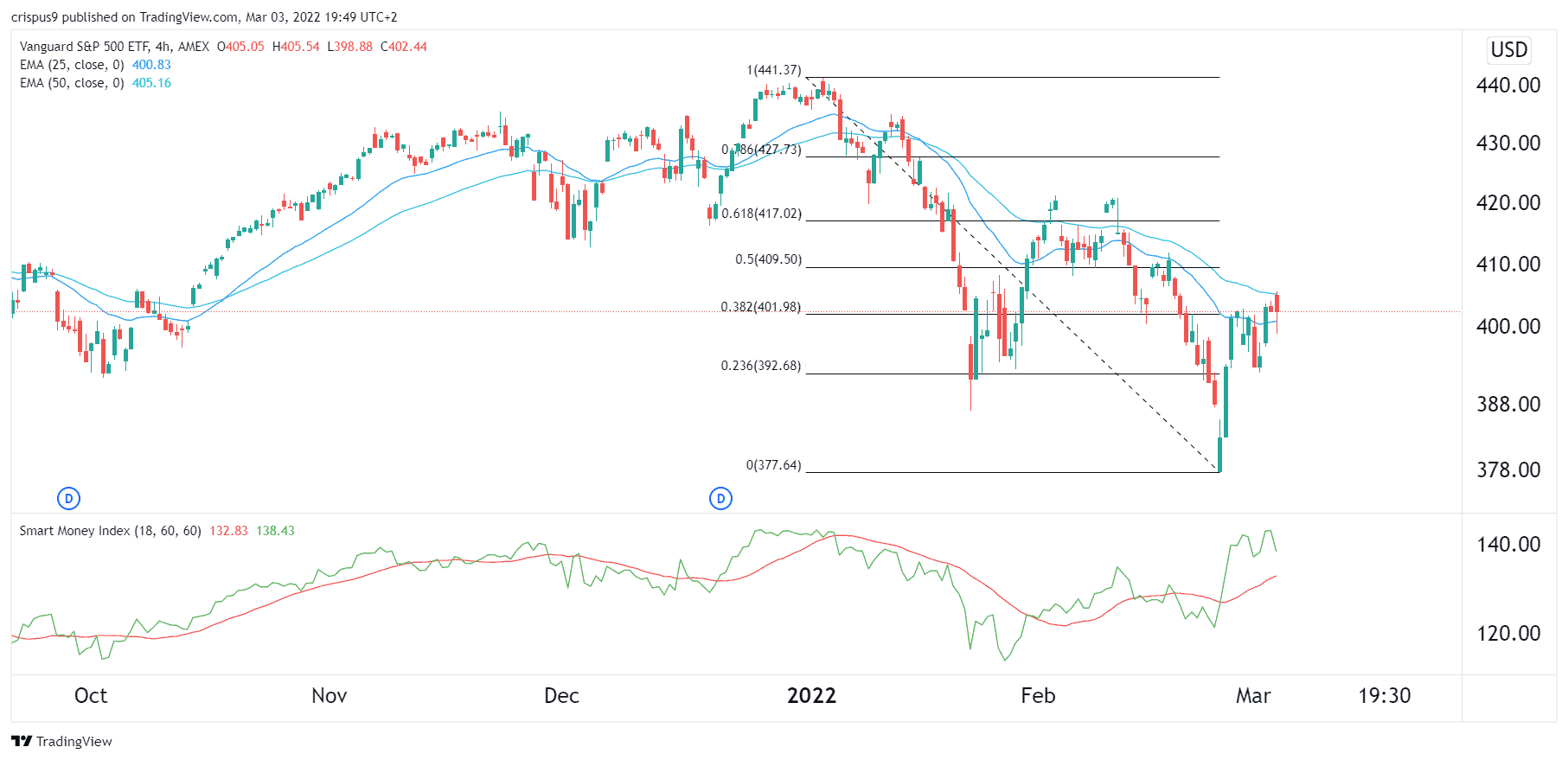This screenshot has height=760, width=1568.
Task: Click the 140.00 indicator axis label
Action: [1508, 544]
